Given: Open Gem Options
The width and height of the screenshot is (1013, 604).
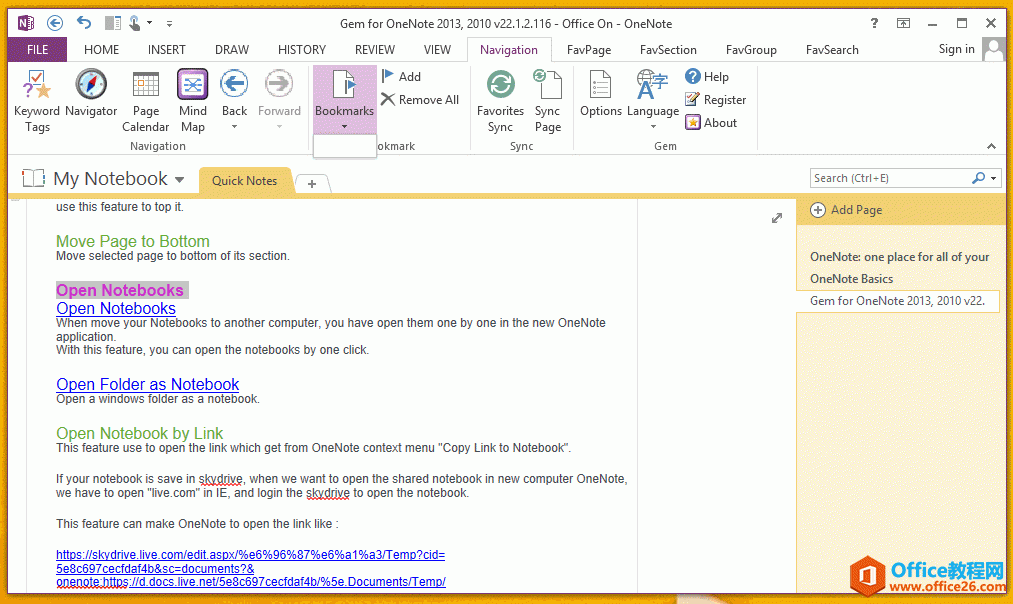Looking at the screenshot, I should pos(600,94).
